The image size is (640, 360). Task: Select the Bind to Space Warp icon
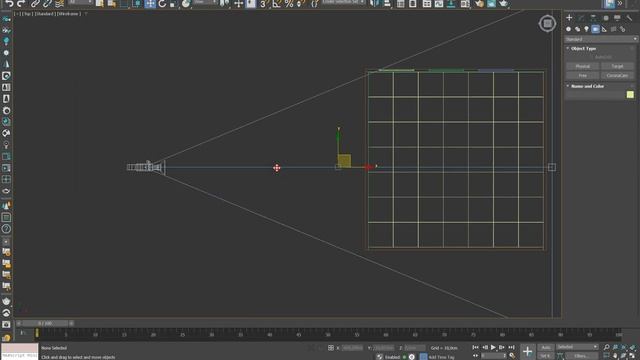pos(60,4)
